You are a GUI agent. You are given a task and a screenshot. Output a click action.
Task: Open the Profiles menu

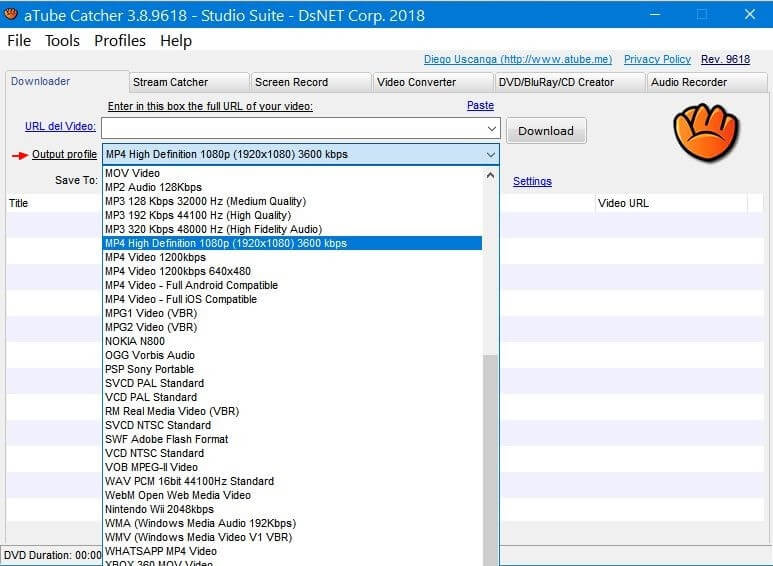pos(120,40)
